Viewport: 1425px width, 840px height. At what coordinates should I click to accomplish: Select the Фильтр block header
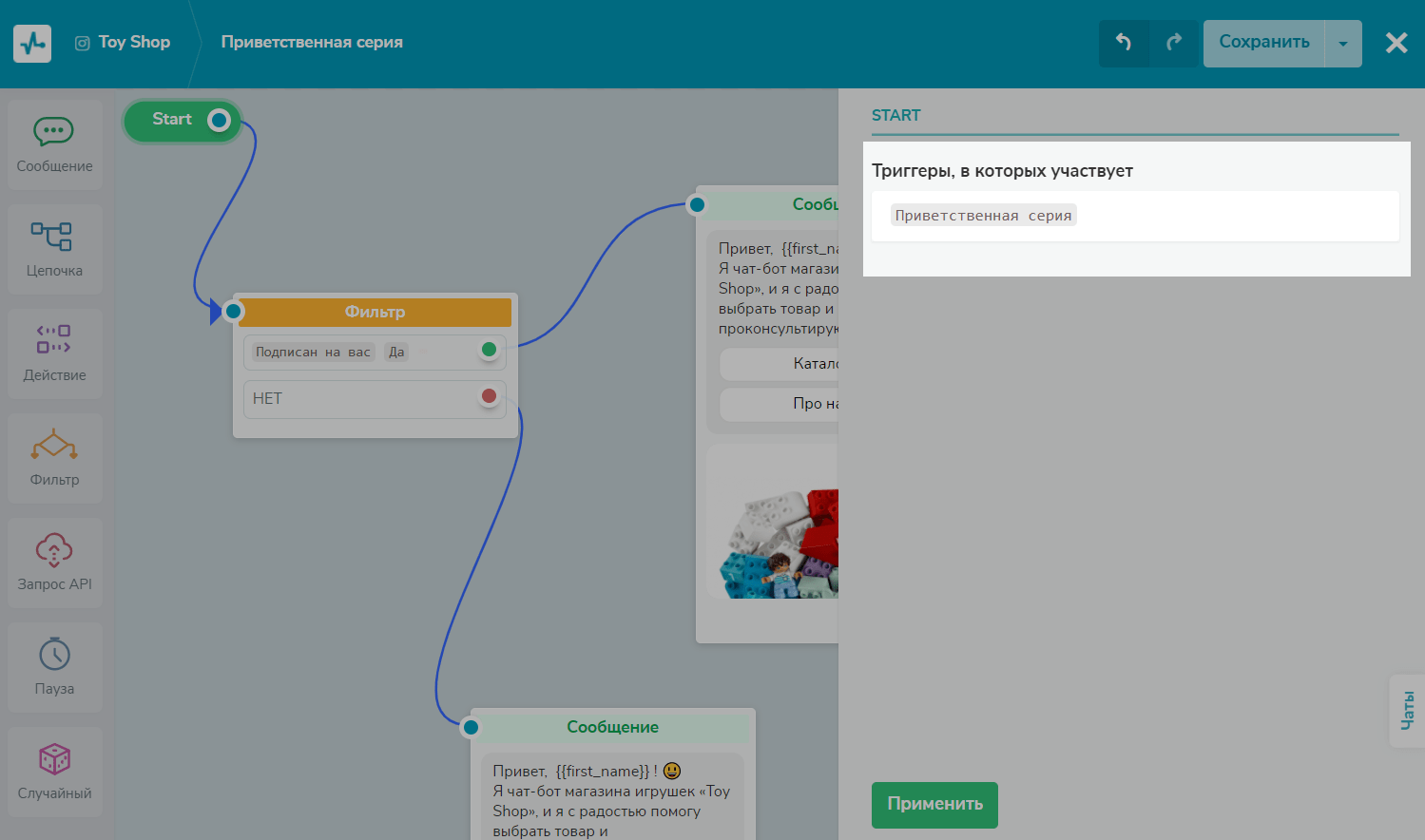(375, 312)
